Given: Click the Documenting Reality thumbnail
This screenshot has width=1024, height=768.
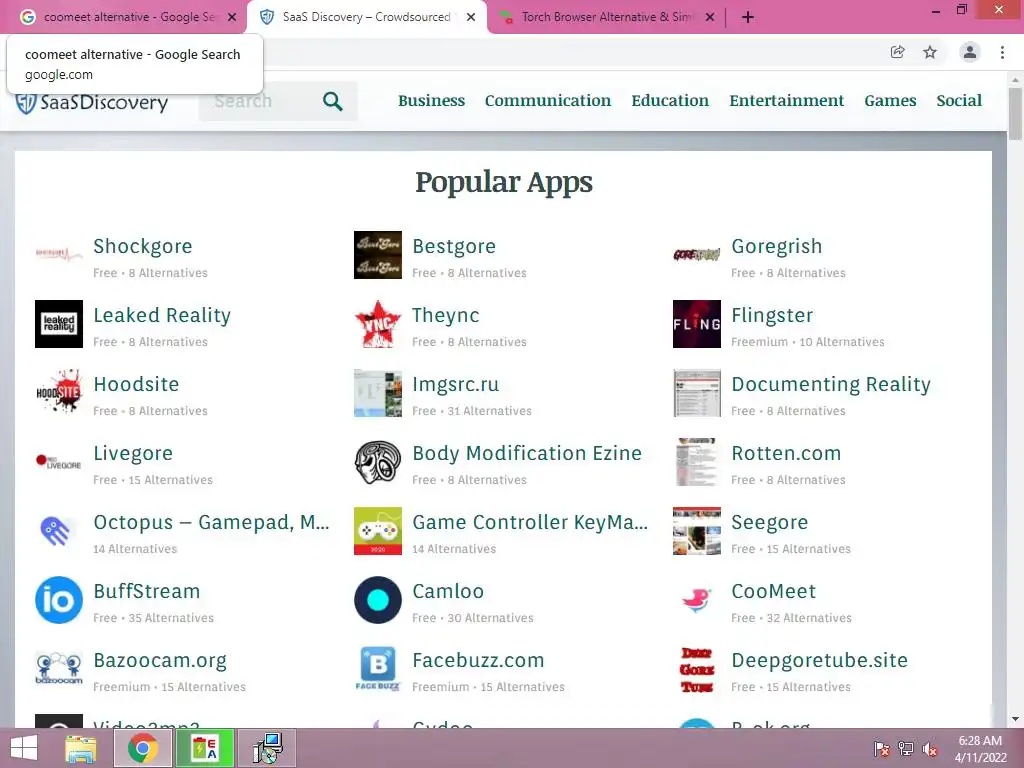Looking at the screenshot, I should 697,393.
